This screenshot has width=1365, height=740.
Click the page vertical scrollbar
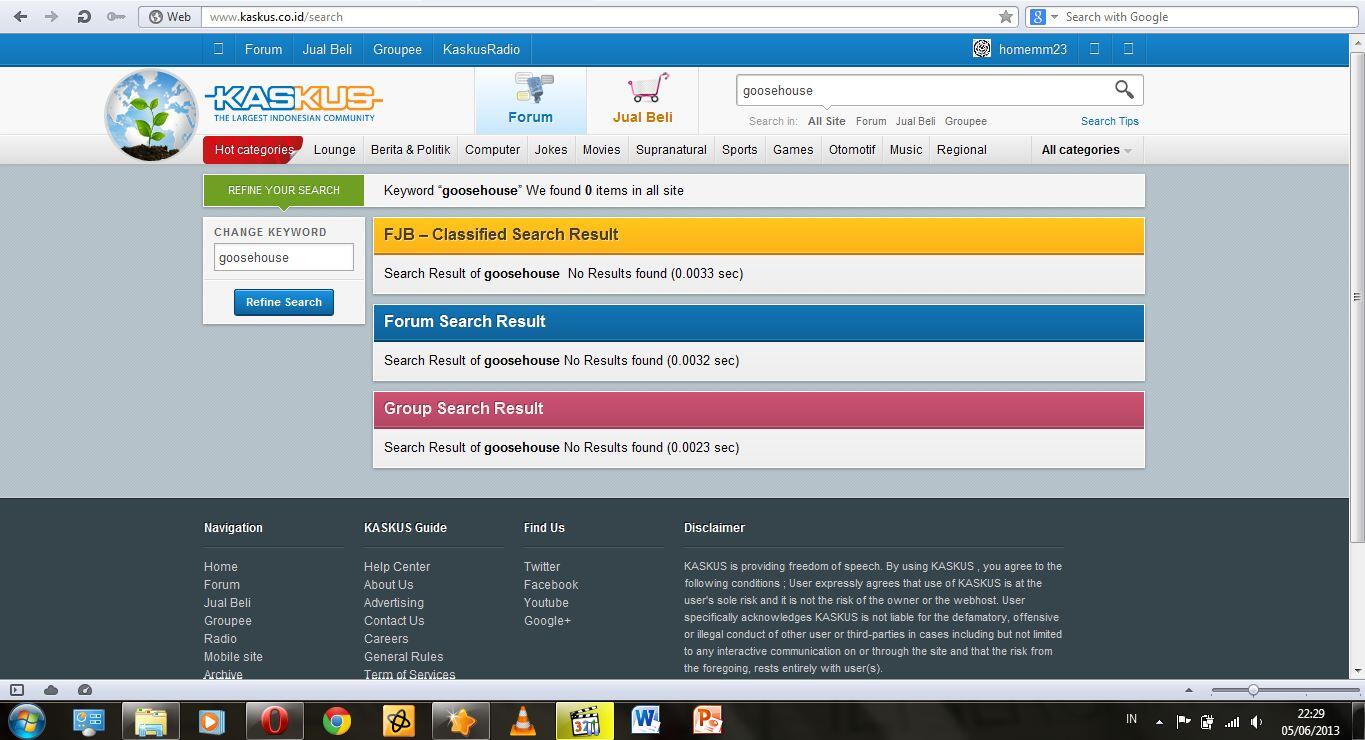pos(1357,296)
